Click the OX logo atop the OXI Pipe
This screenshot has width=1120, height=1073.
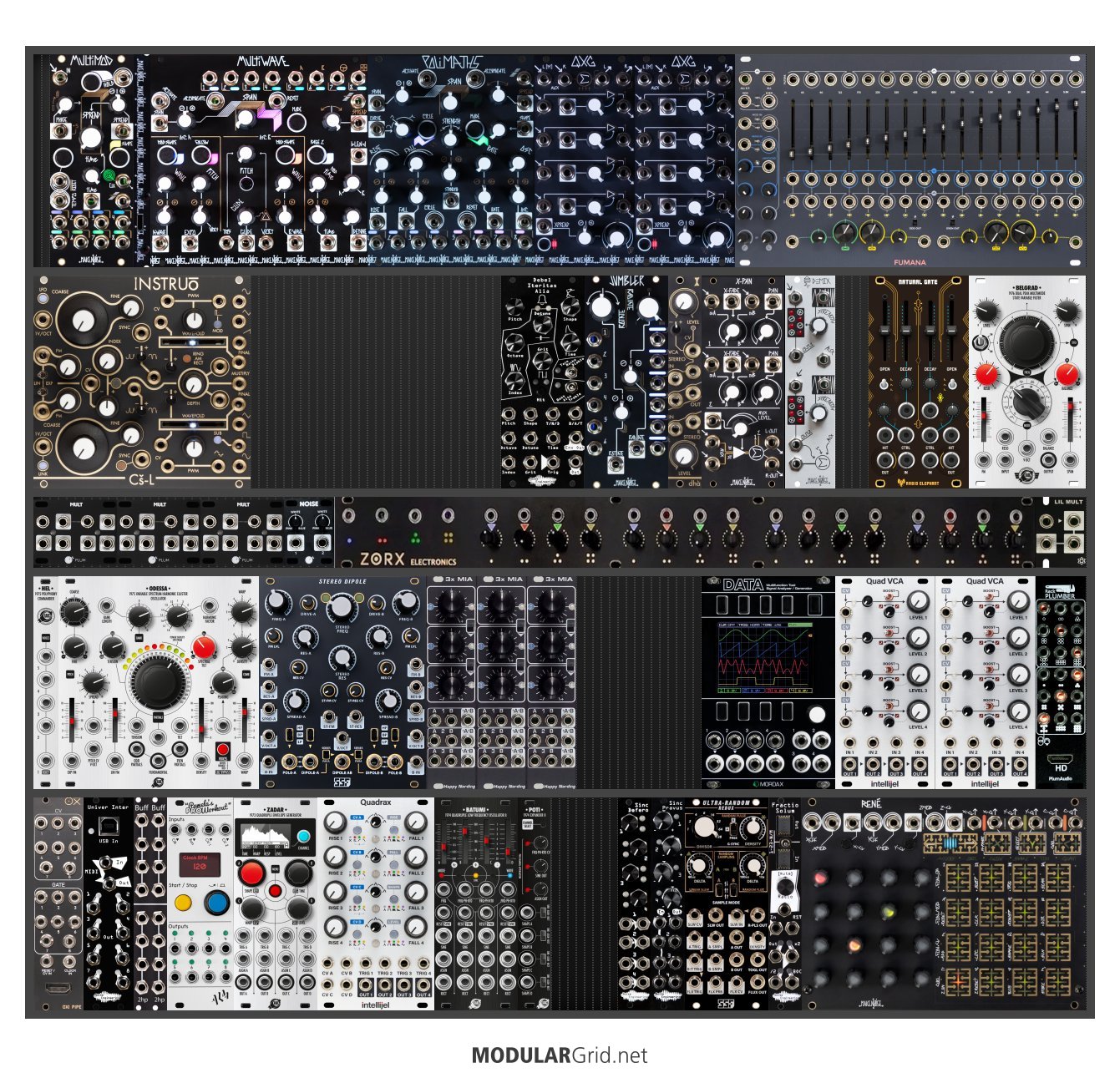(73, 803)
